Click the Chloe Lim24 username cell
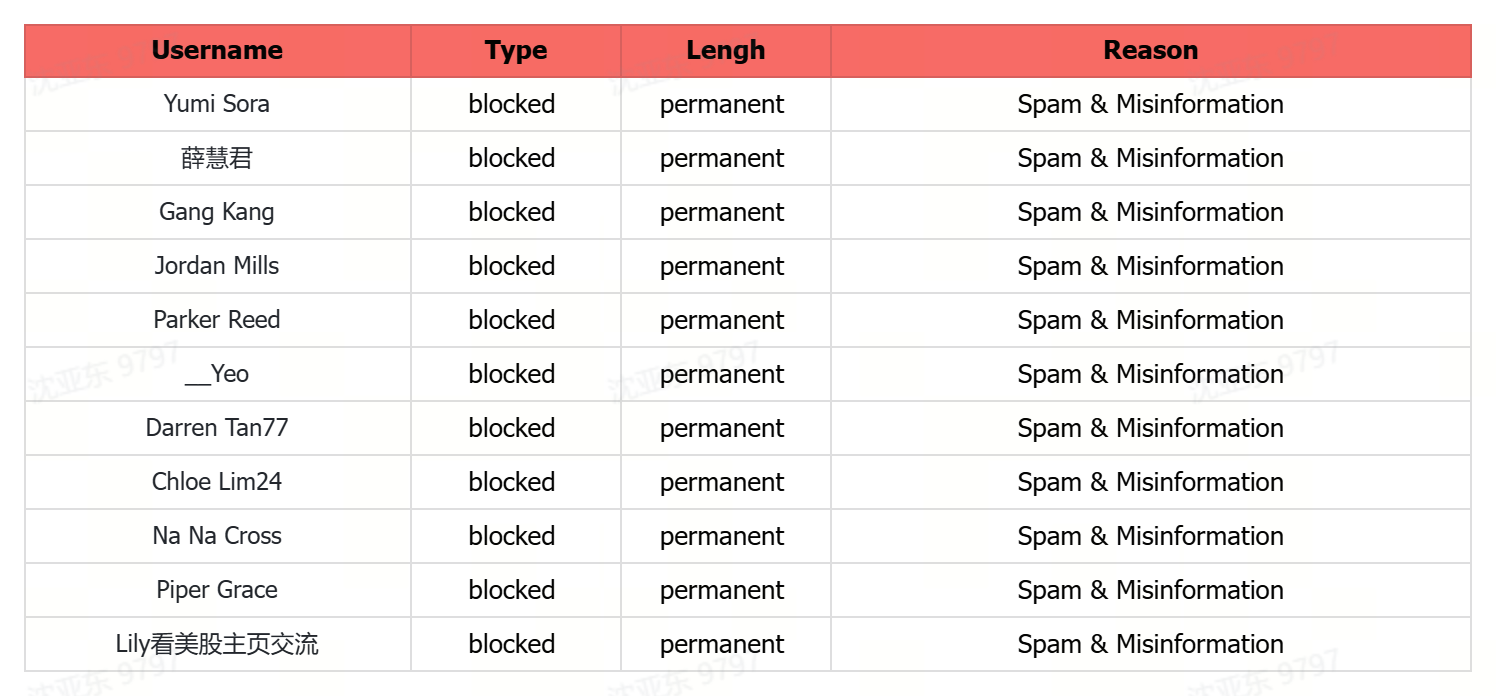 217,482
